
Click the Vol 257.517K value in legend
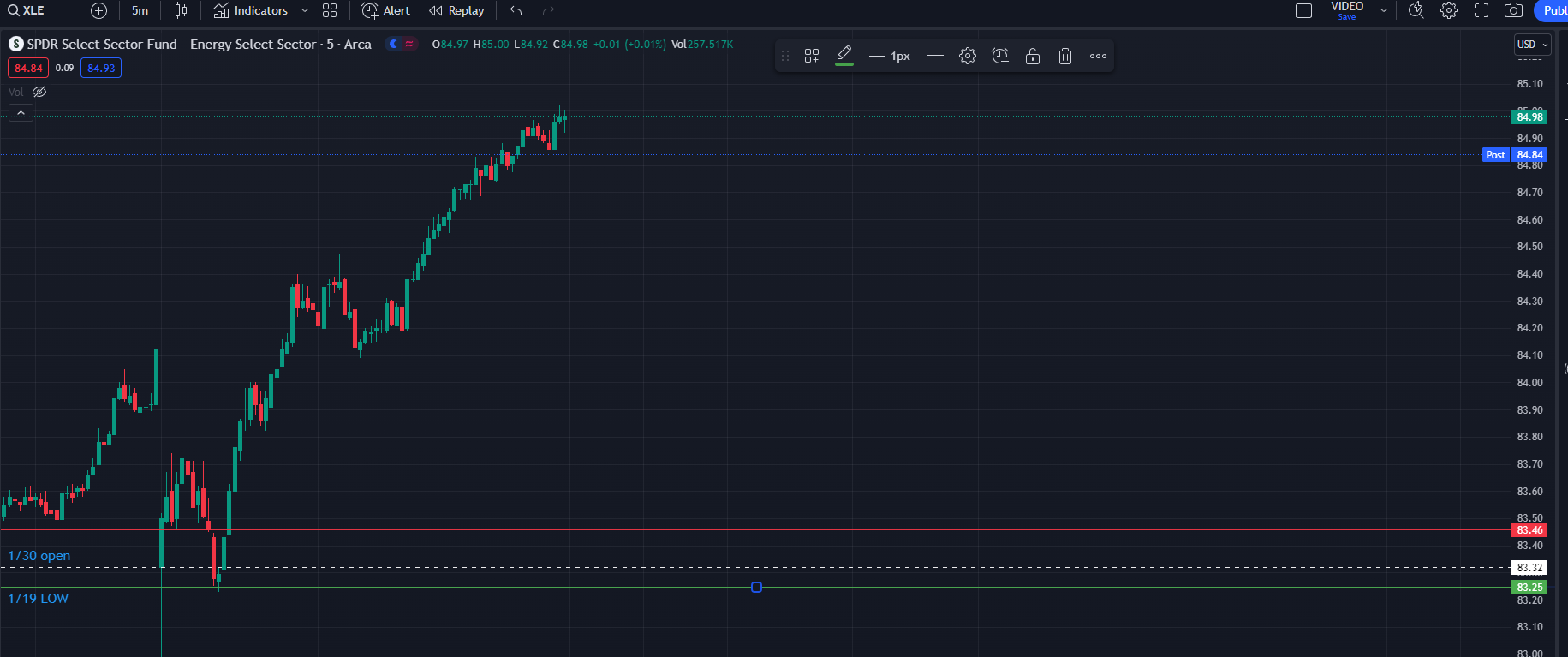(702, 44)
